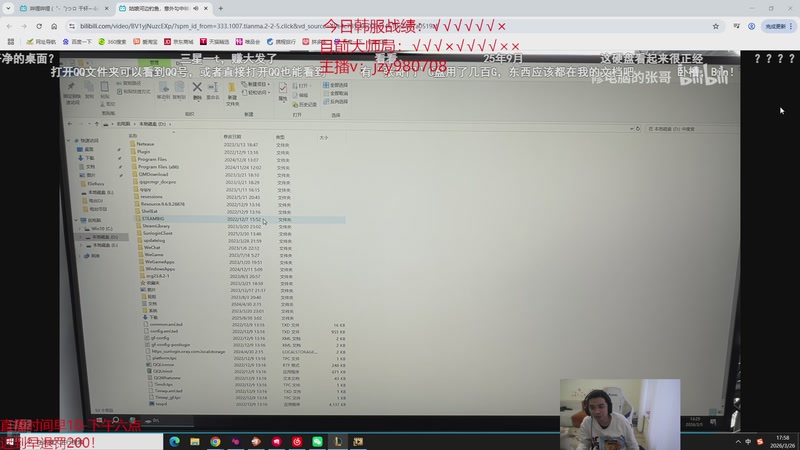Open the apps grid on bookmarks bar
The width and height of the screenshot is (800, 450).
(x=11, y=41)
